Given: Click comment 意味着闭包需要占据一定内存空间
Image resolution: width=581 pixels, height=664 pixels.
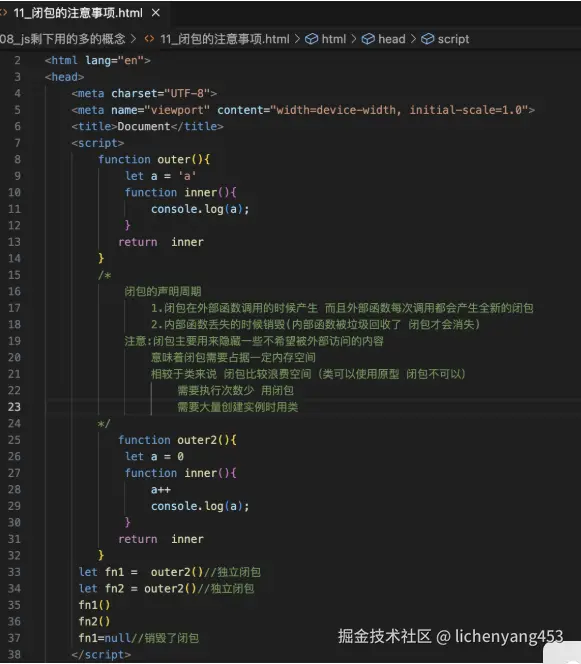Looking at the screenshot, I should click(233, 358).
